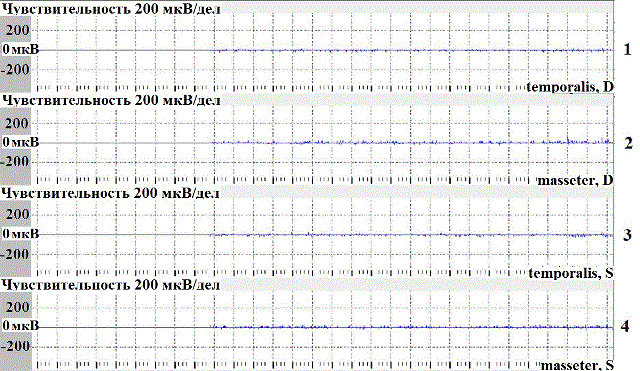The width and height of the screenshot is (640, 371).
Task: Click the '0 мкВ' baseline label of temporalis, D
Action: [21, 49]
